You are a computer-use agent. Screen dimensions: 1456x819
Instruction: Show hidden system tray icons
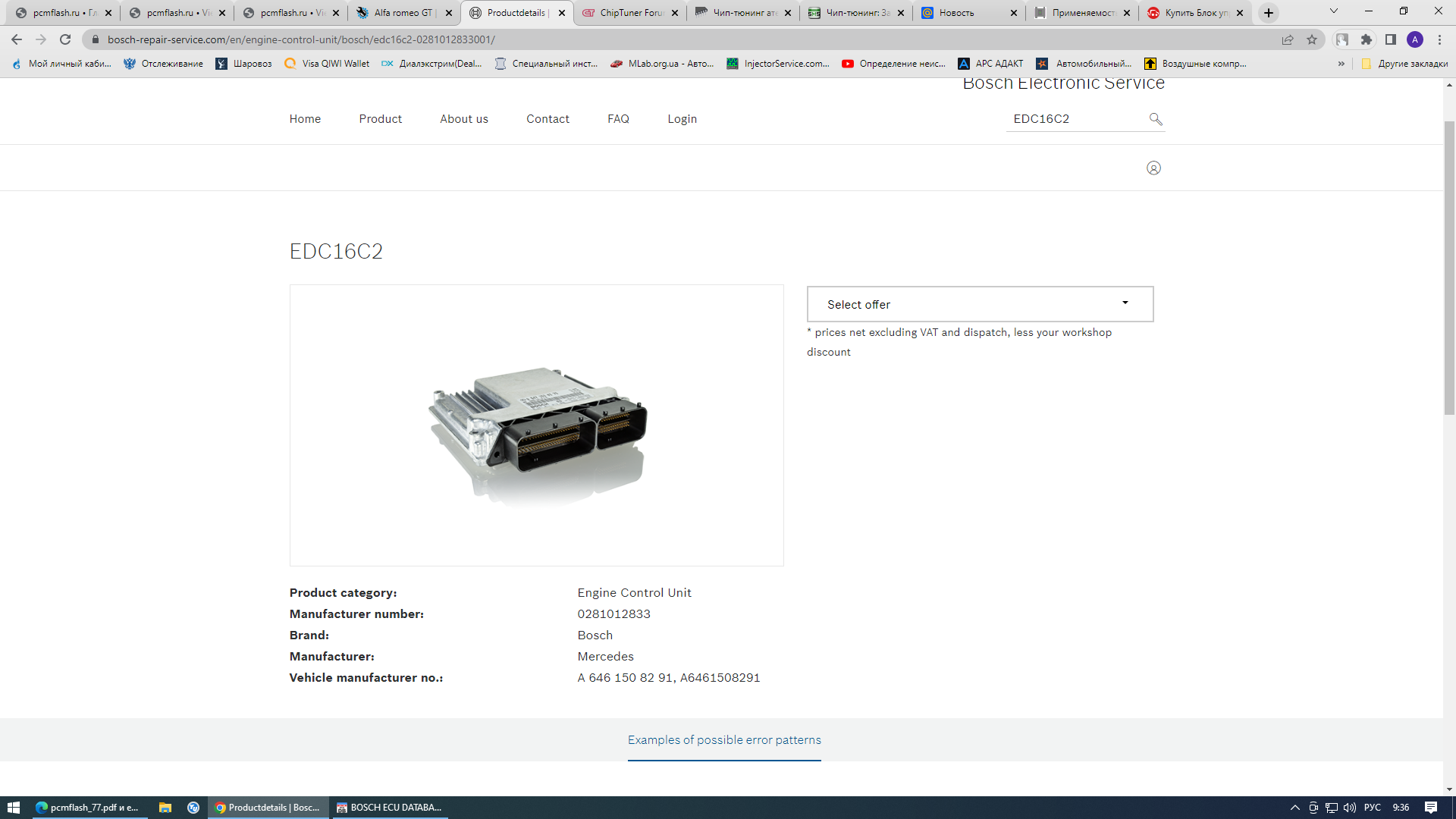click(1294, 808)
